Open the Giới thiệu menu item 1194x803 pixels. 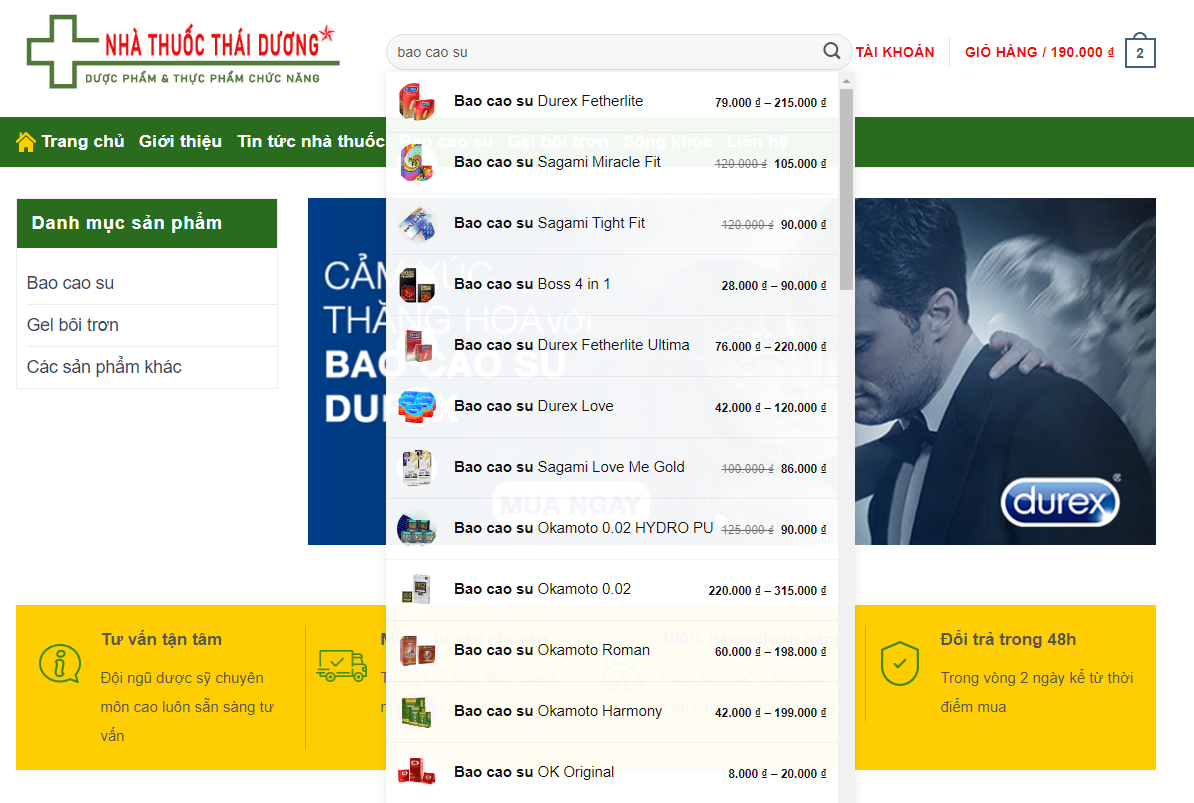[180, 142]
